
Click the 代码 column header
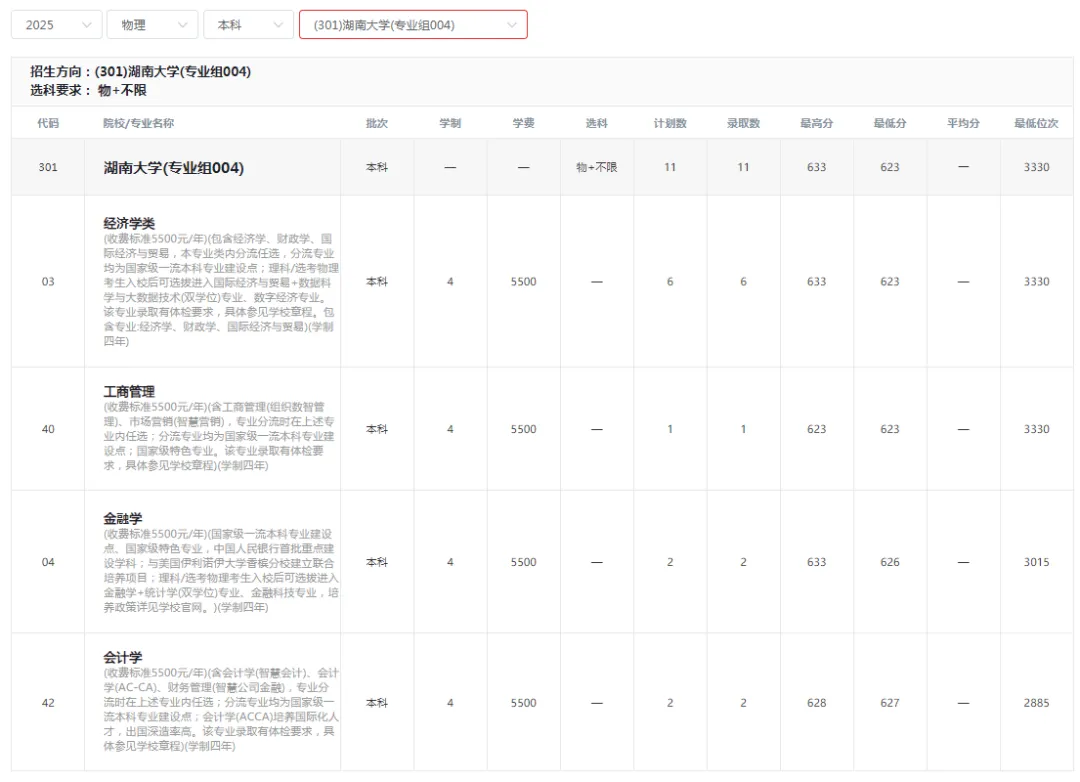[48, 123]
